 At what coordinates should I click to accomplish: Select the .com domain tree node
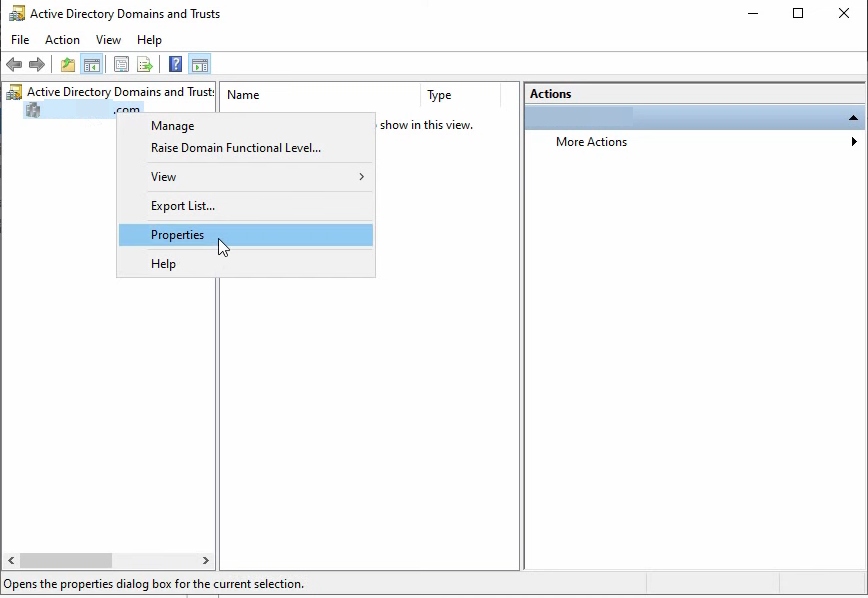[84, 110]
